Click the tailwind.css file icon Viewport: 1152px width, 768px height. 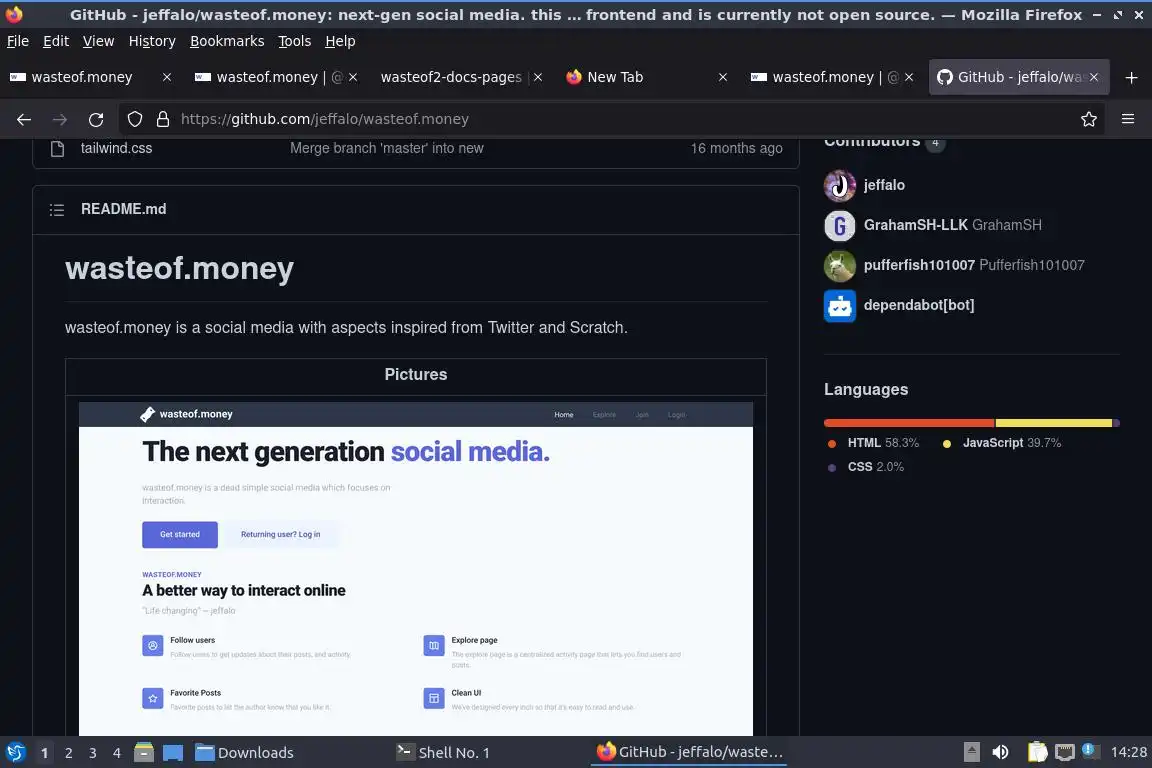point(57,148)
